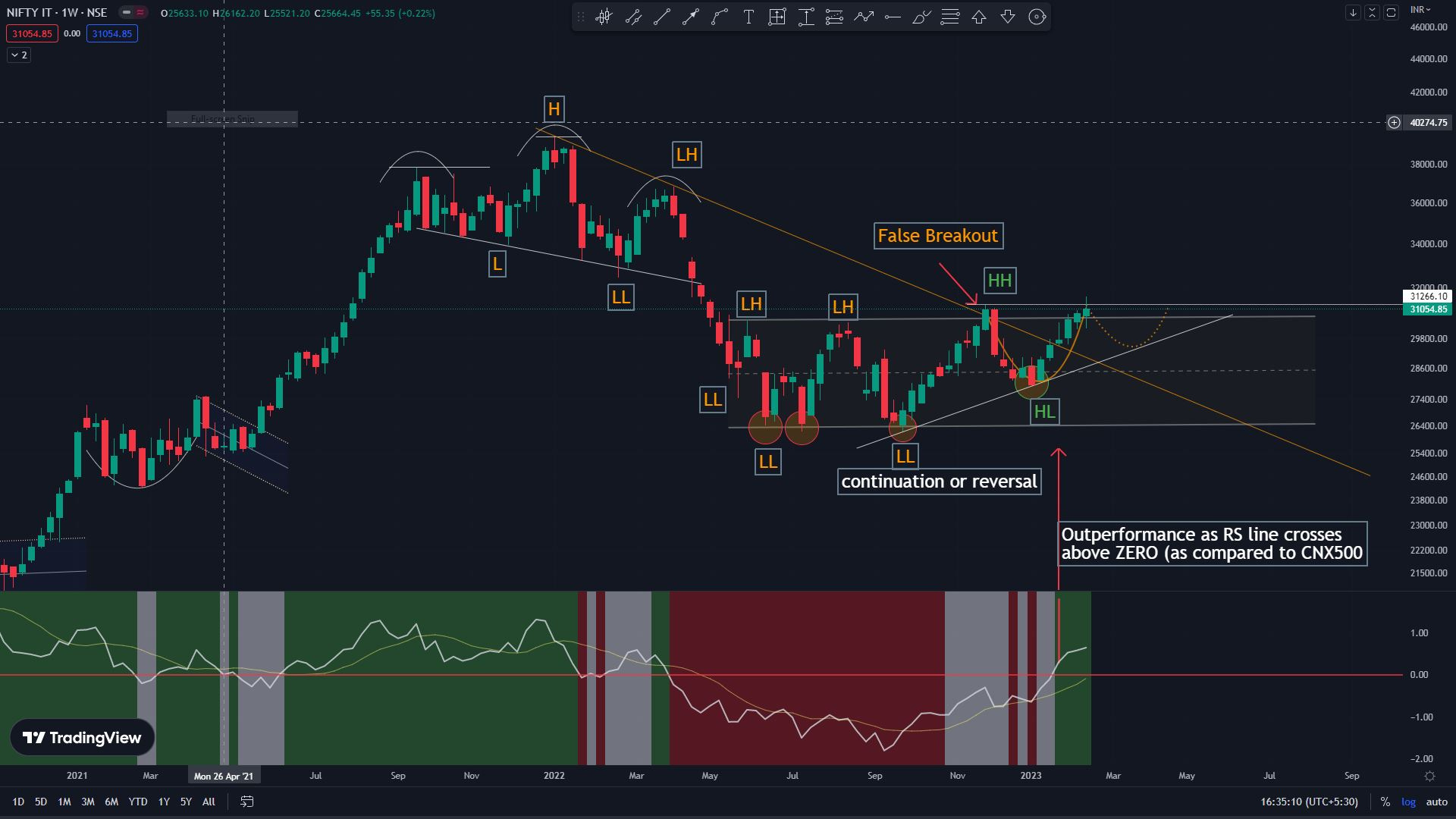Toggle log scale mode
Screen dimensions: 1456x819
tap(1408, 802)
